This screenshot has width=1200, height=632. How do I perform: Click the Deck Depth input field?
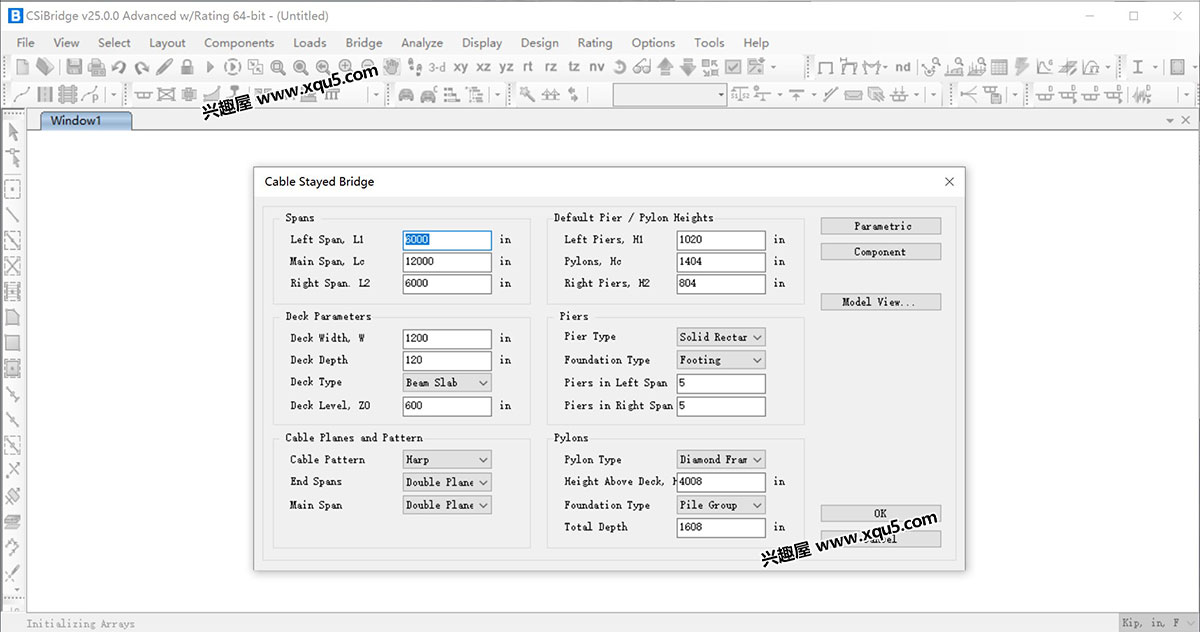coord(447,360)
